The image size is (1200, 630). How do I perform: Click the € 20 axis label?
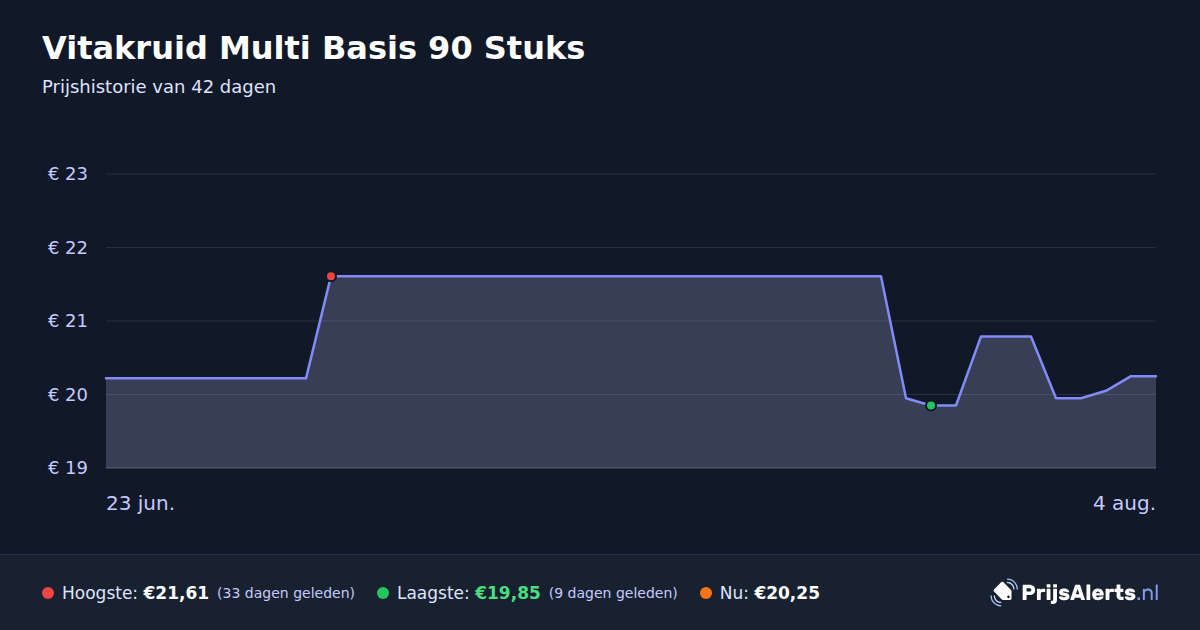tap(68, 394)
